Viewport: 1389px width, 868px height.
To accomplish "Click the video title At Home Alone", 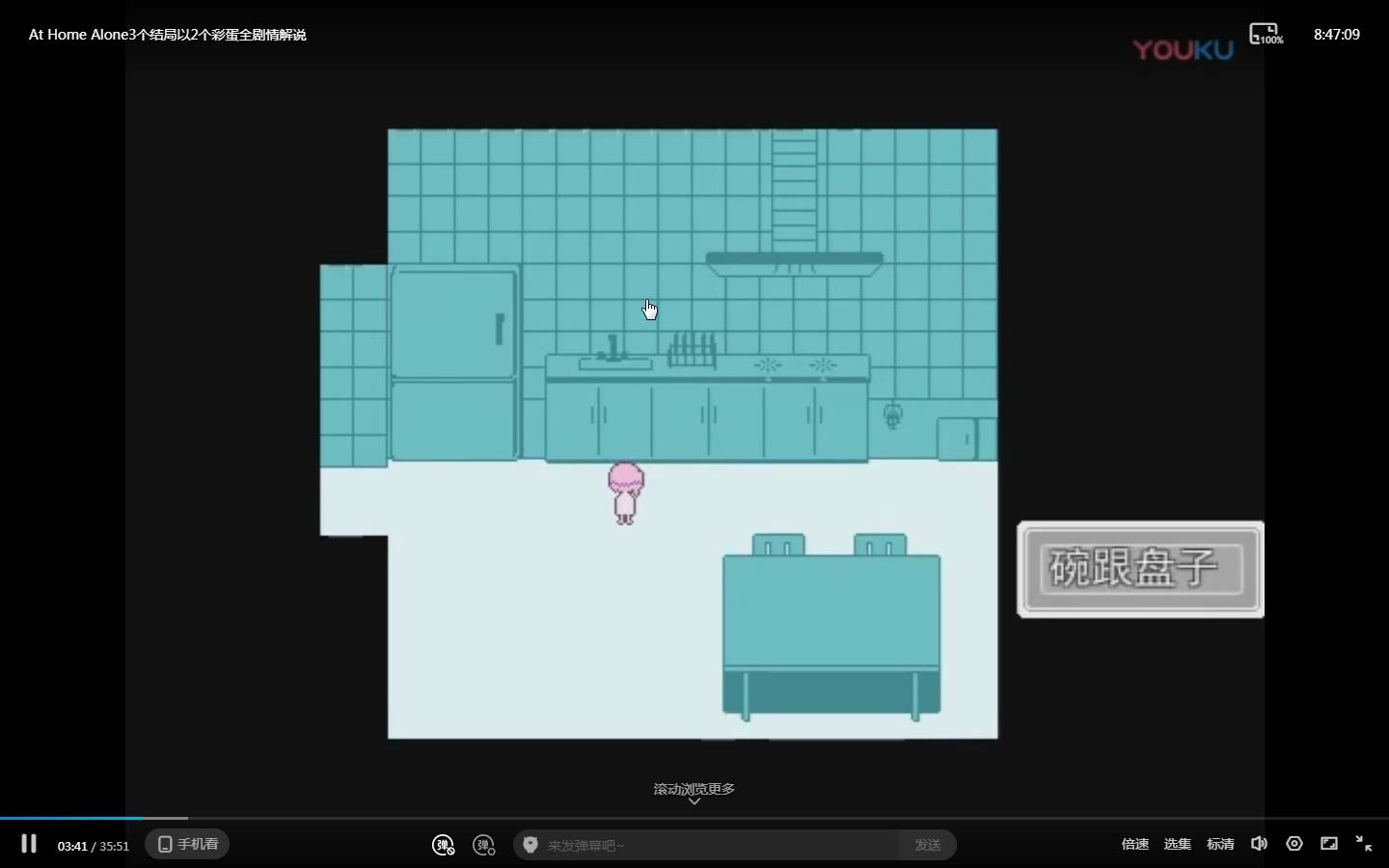I will click(x=167, y=35).
